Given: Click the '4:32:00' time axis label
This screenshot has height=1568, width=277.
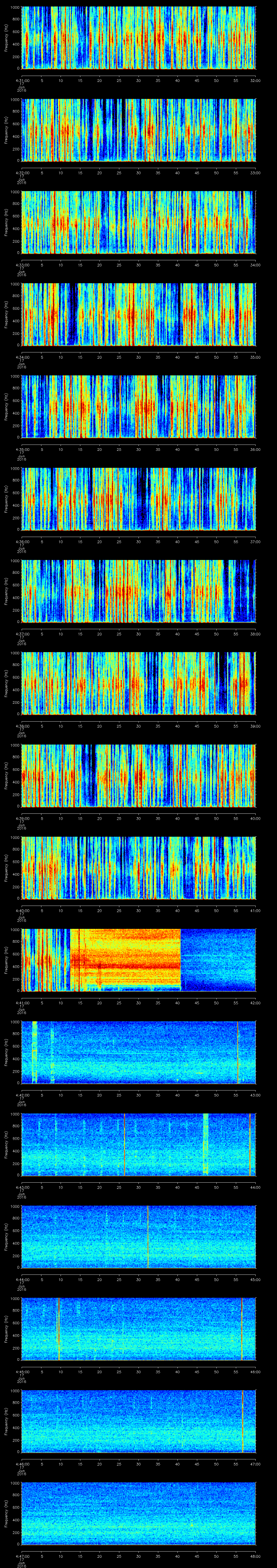Looking at the screenshot, I should 22,173.
